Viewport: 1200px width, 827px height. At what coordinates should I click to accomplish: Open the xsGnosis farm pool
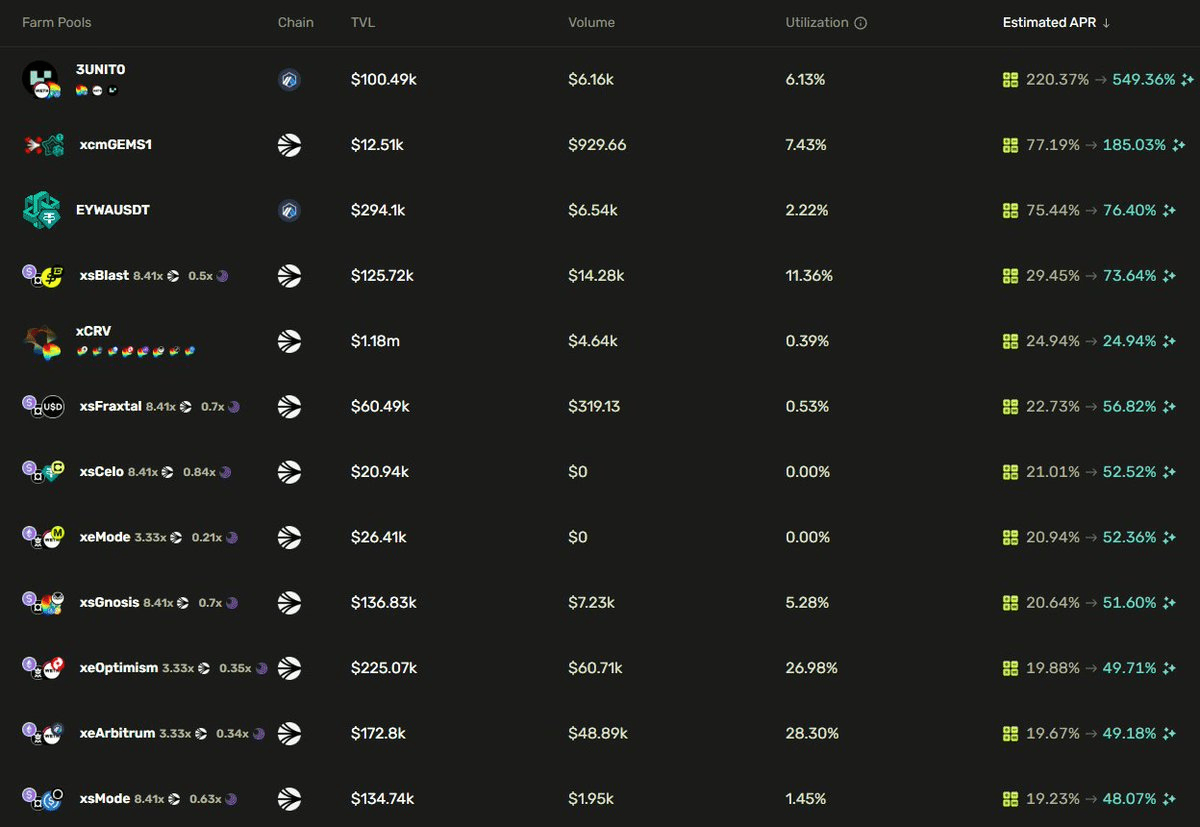coord(109,603)
